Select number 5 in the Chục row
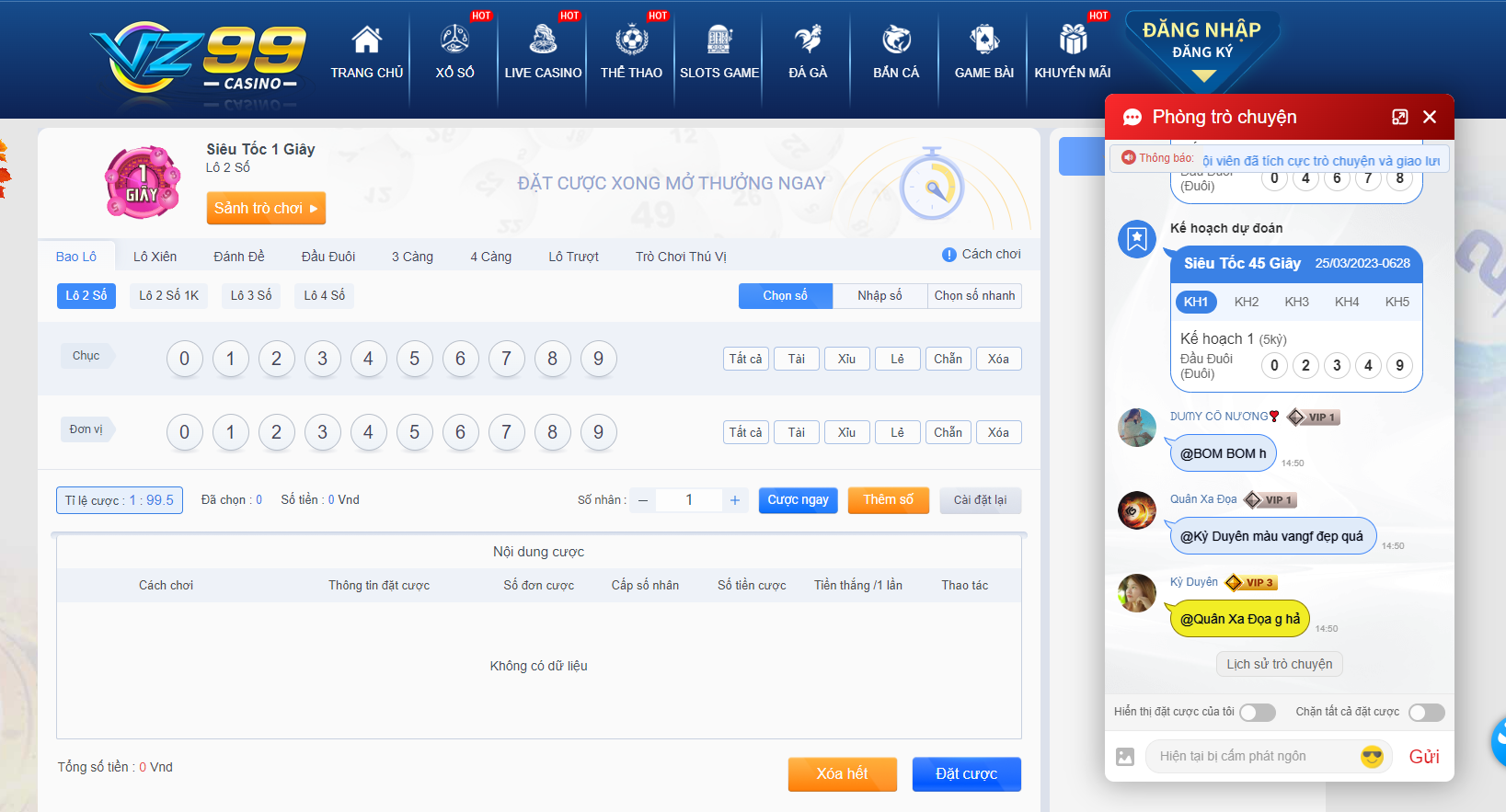Viewport: 1506px width, 812px height. tap(414, 359)
